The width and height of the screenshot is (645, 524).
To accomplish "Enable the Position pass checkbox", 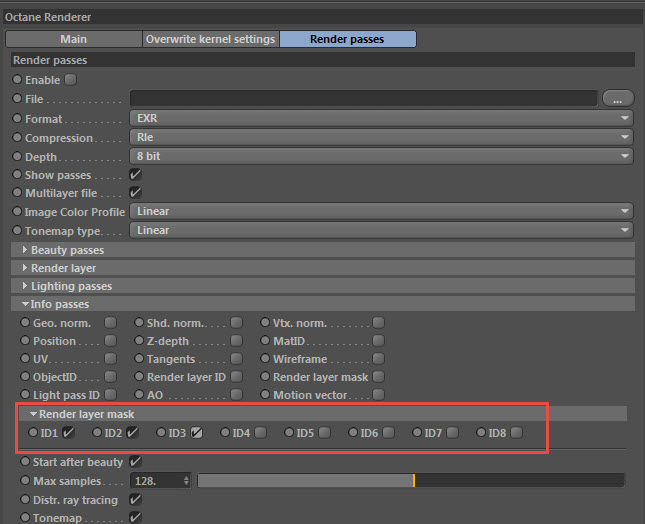I will click(111, 341).
